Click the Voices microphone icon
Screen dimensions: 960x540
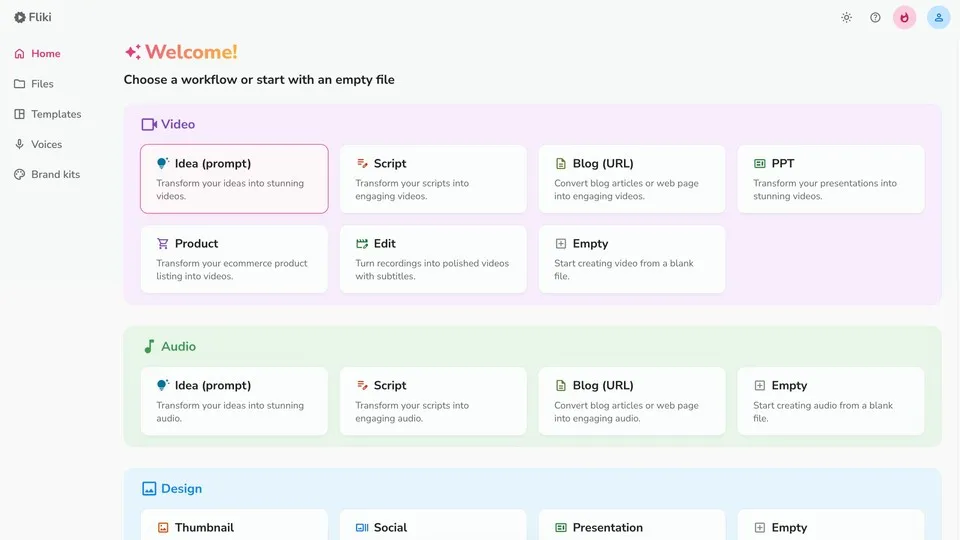tap(20, 144)
